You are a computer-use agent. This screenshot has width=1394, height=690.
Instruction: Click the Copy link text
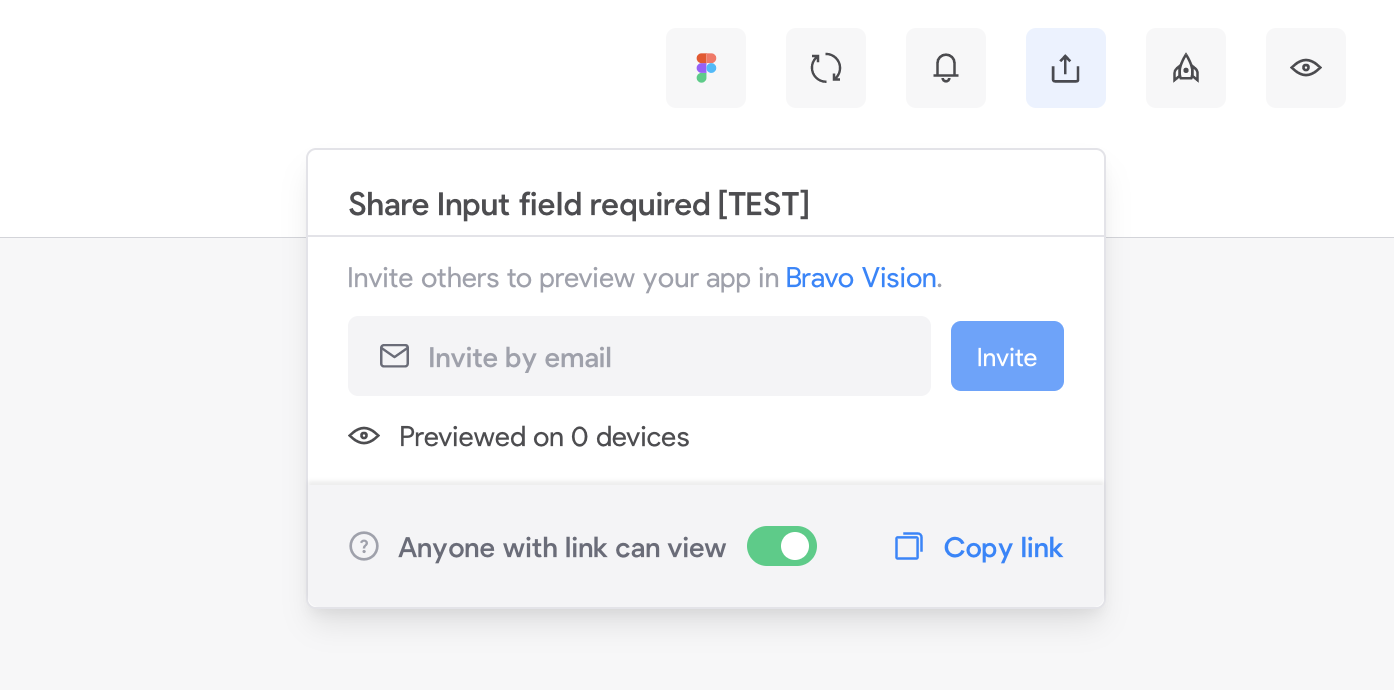1003,548
